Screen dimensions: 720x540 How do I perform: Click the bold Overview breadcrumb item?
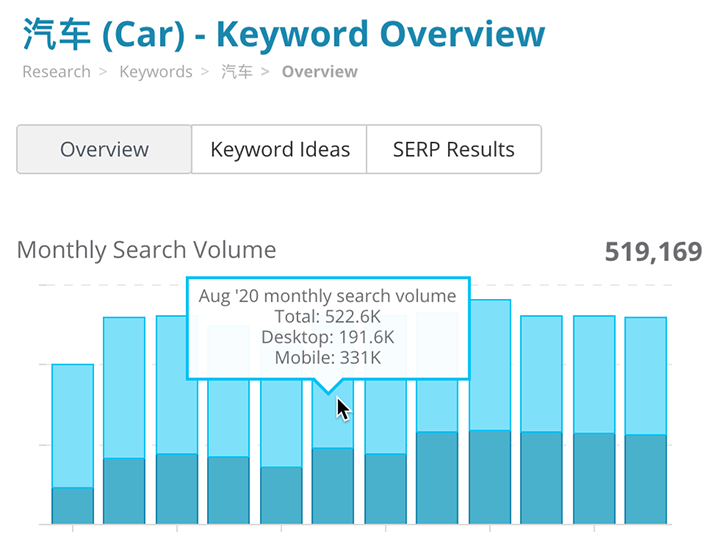coord(319,72)
